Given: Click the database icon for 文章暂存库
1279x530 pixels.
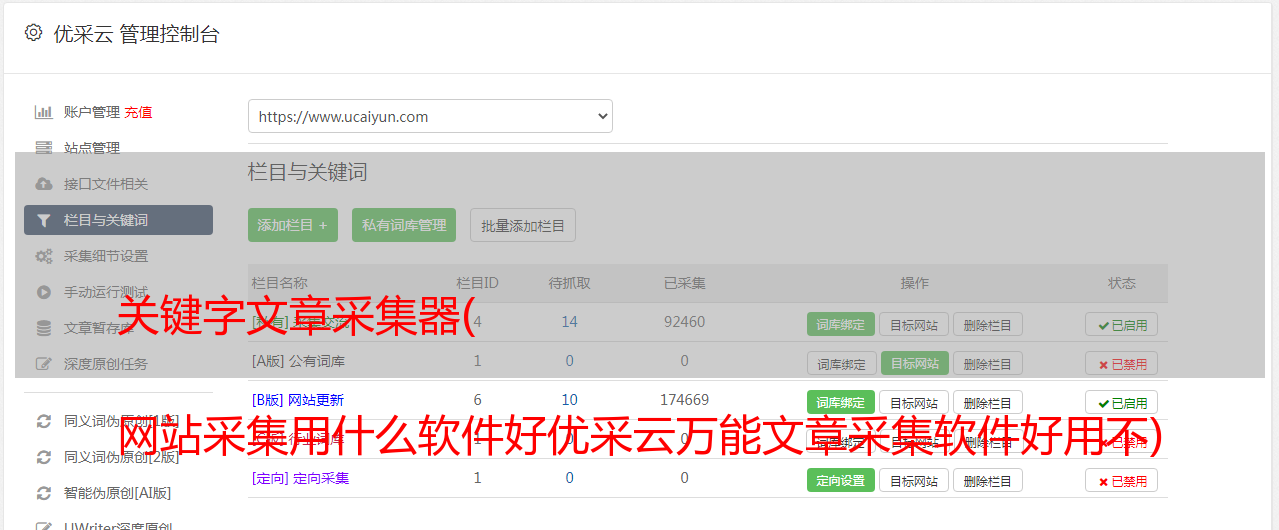Looking at the screenshot, I should (x=43, y=328).
